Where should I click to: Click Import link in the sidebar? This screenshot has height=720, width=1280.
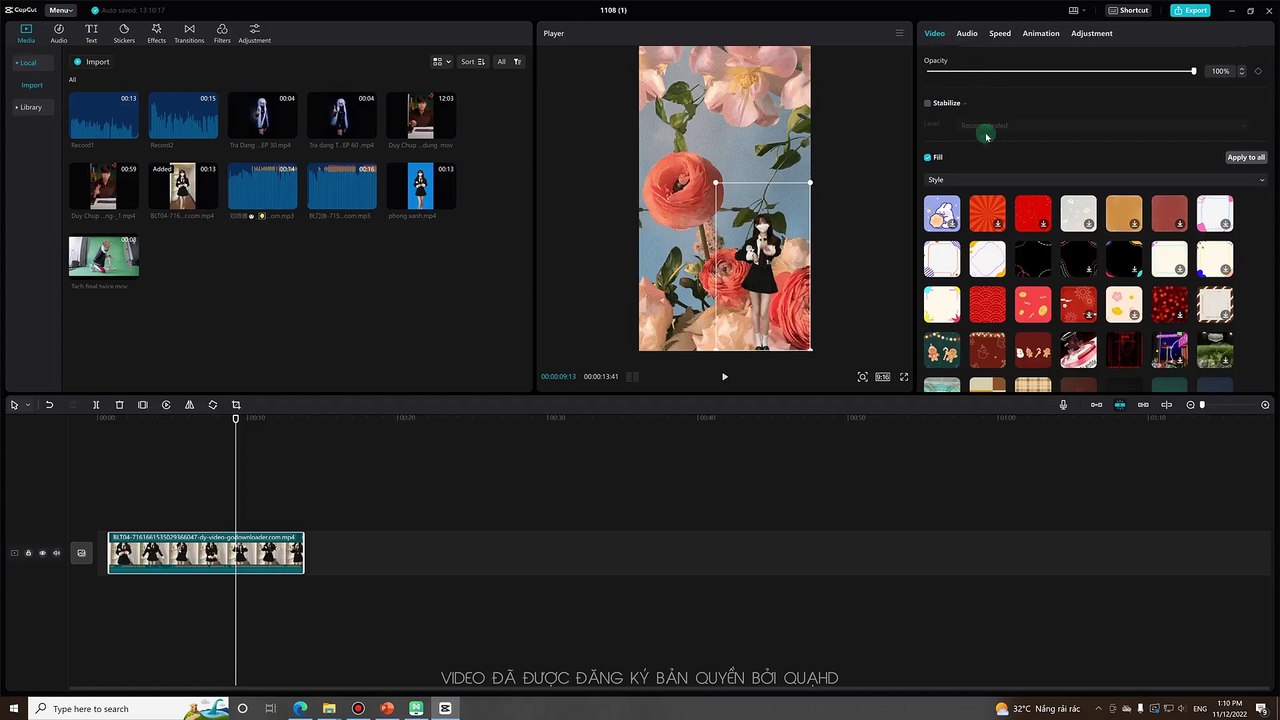coord(32,85)
